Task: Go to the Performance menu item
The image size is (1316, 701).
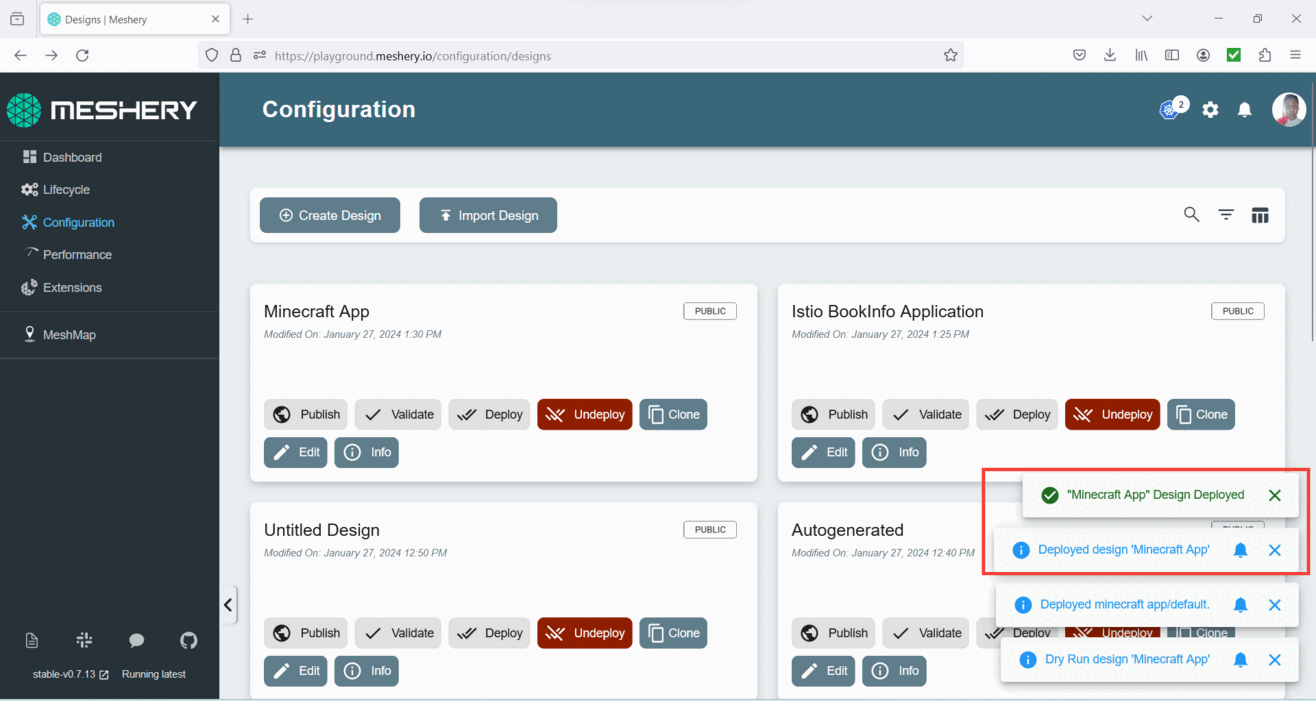Action: click(77, 255)
